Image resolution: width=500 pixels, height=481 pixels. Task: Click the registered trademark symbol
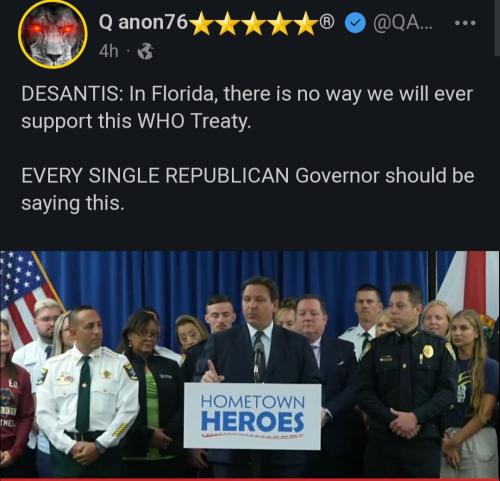(x=327, y=21)
